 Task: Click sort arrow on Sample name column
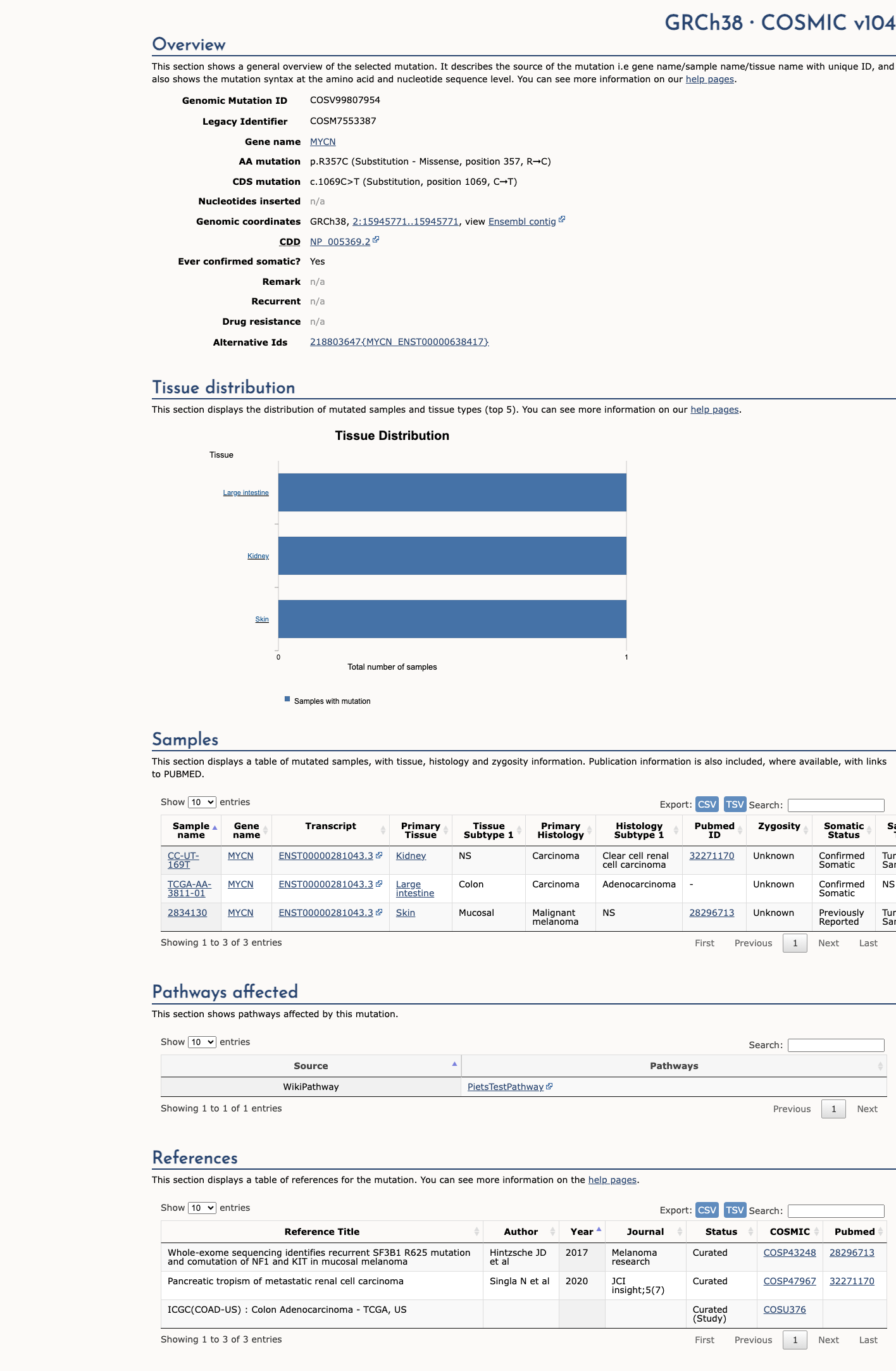(x=215, y=828)
